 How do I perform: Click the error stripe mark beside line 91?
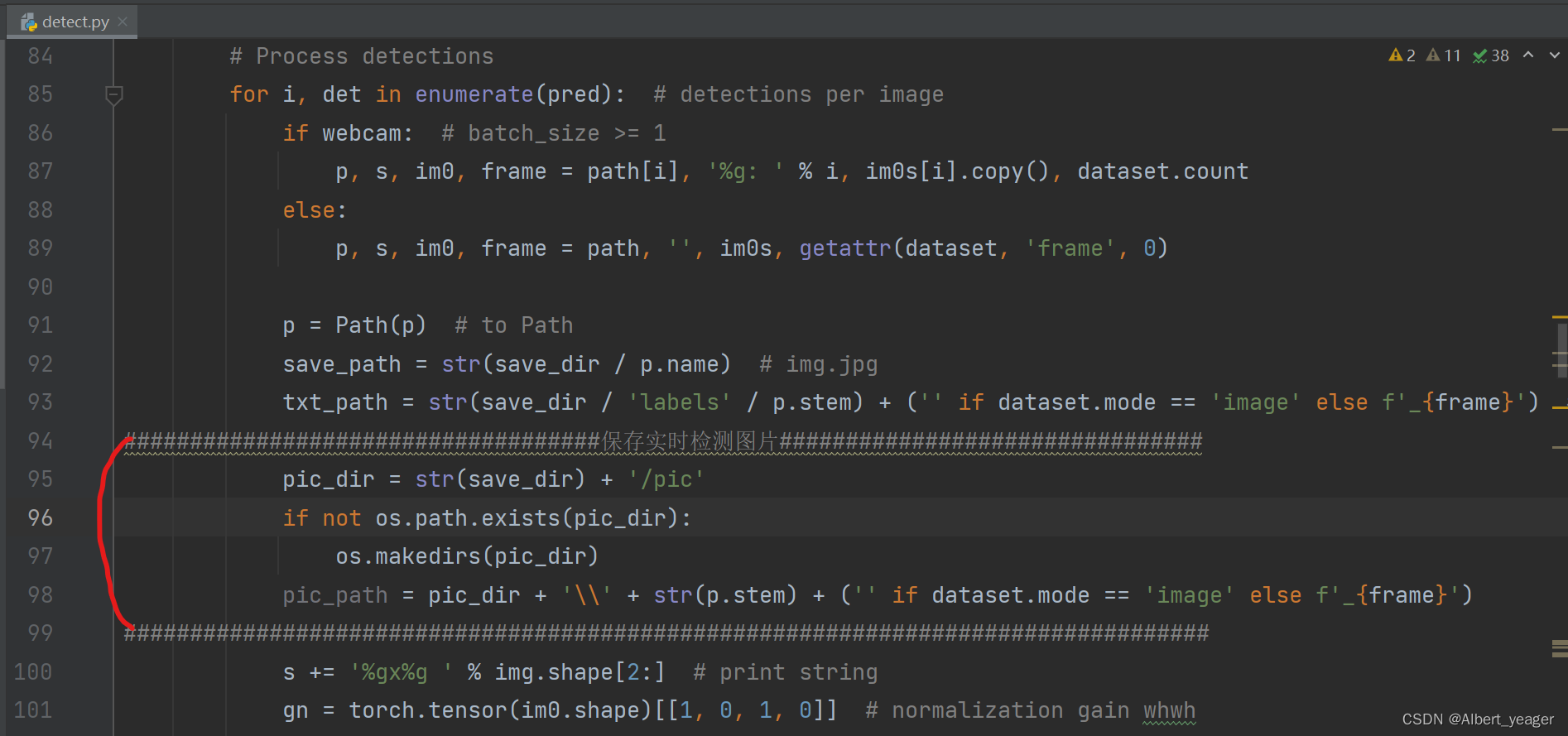[1560, 317]
